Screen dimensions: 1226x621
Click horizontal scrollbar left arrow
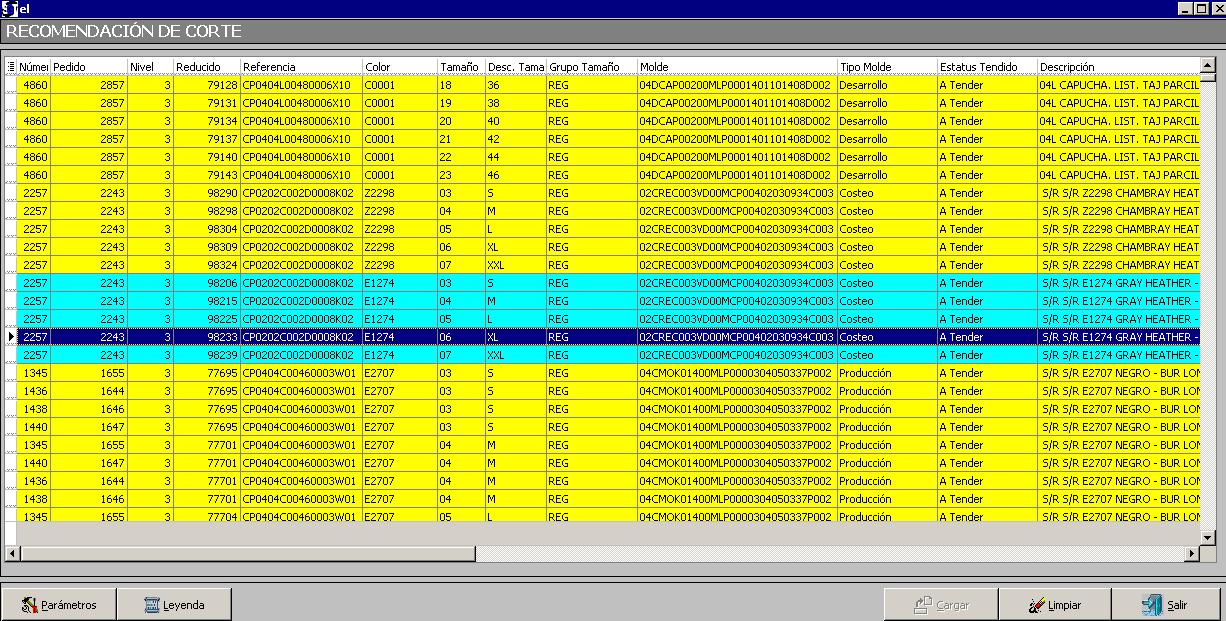(x=12, y=554)
